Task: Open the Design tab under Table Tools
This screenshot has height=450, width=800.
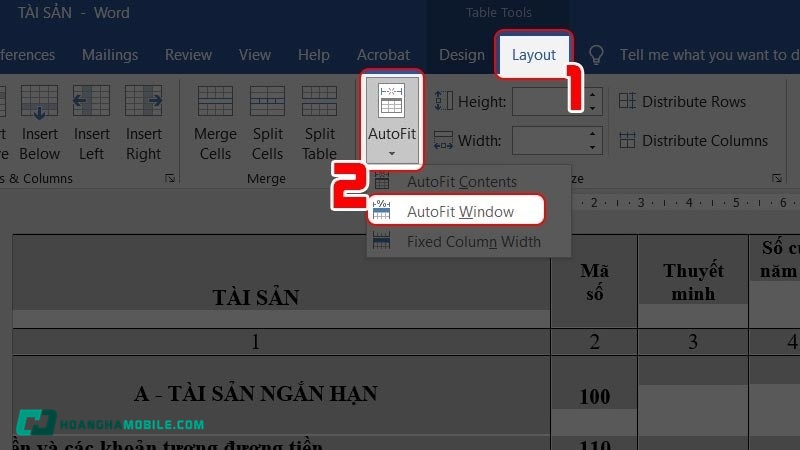Action: point(462,55)
